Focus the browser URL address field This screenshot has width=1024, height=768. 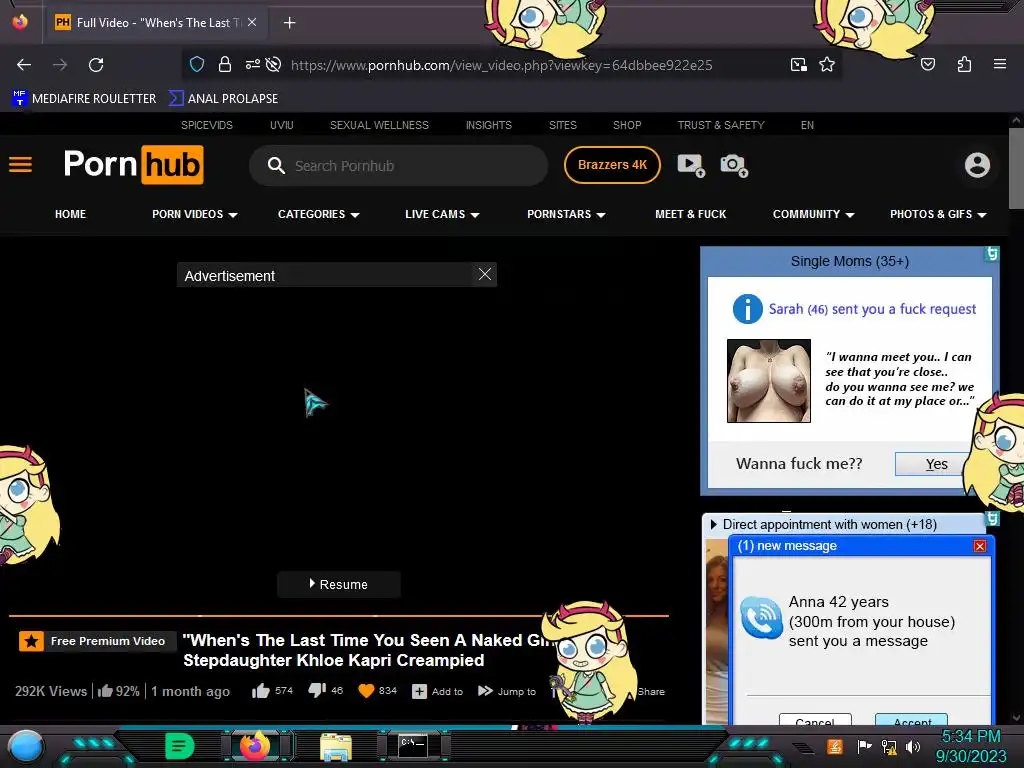(502, 65)
